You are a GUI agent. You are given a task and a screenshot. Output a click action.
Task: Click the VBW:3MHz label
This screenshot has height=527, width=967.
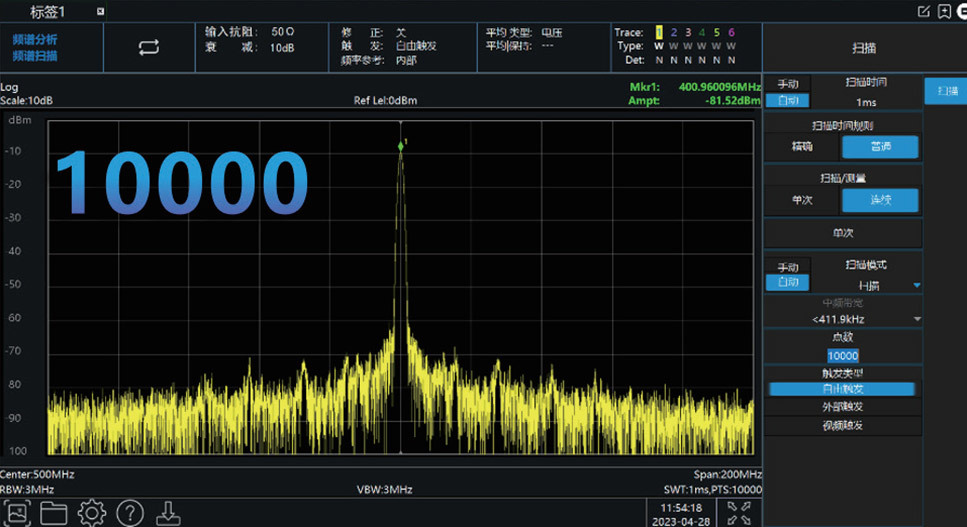pos(384,490)
